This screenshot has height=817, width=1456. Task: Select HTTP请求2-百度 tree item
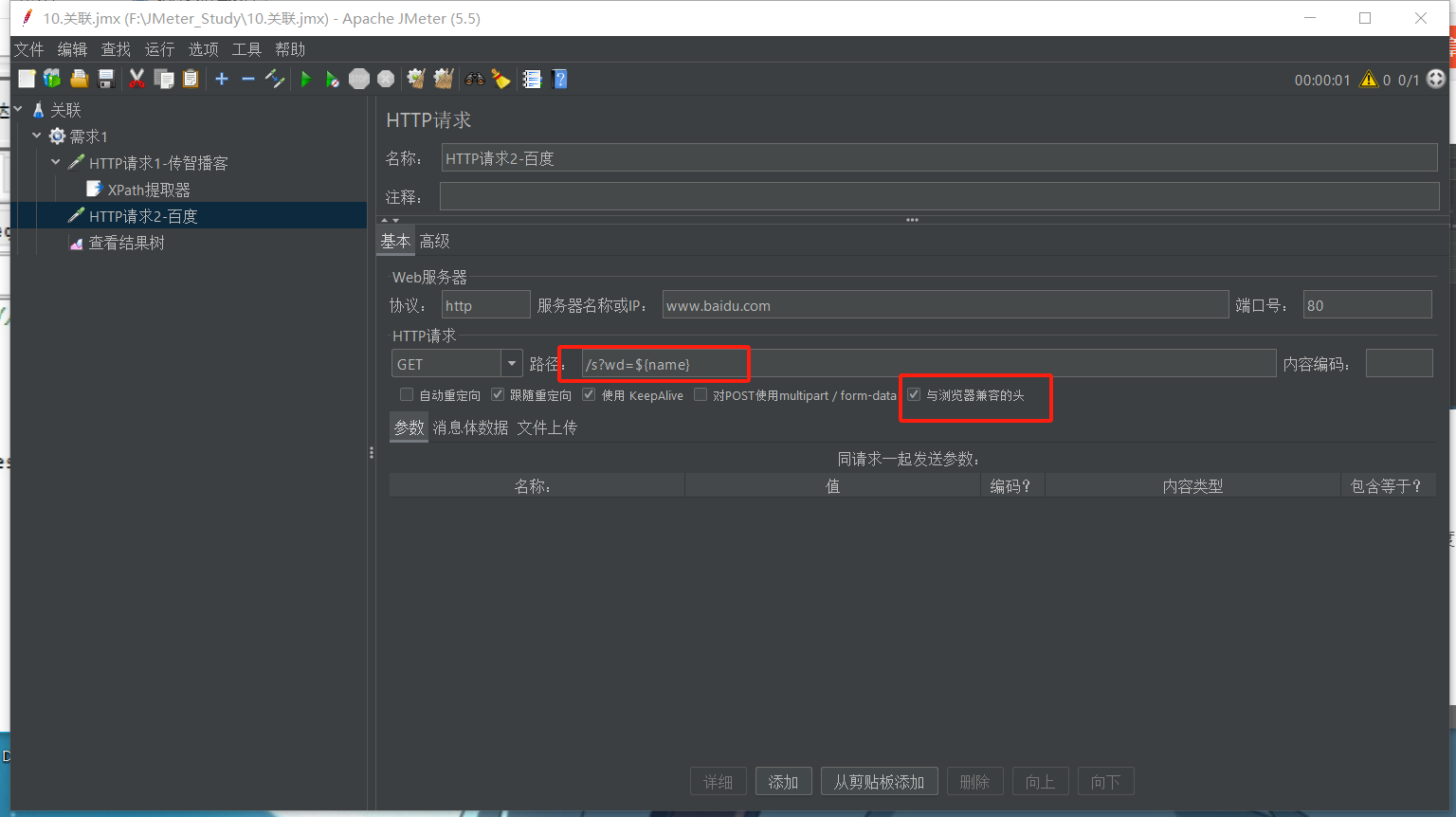143,216
